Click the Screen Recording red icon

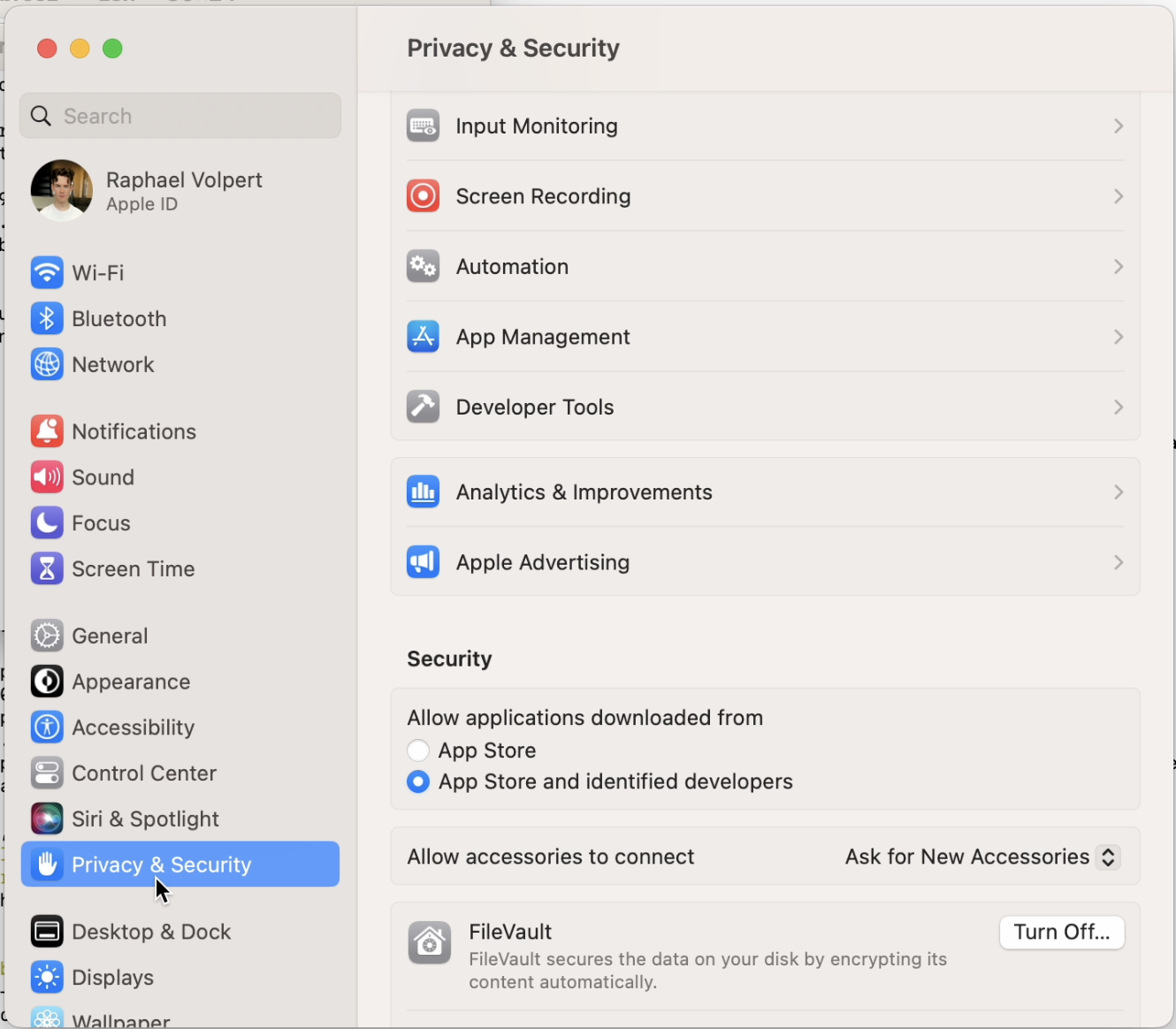pos(424,196)
